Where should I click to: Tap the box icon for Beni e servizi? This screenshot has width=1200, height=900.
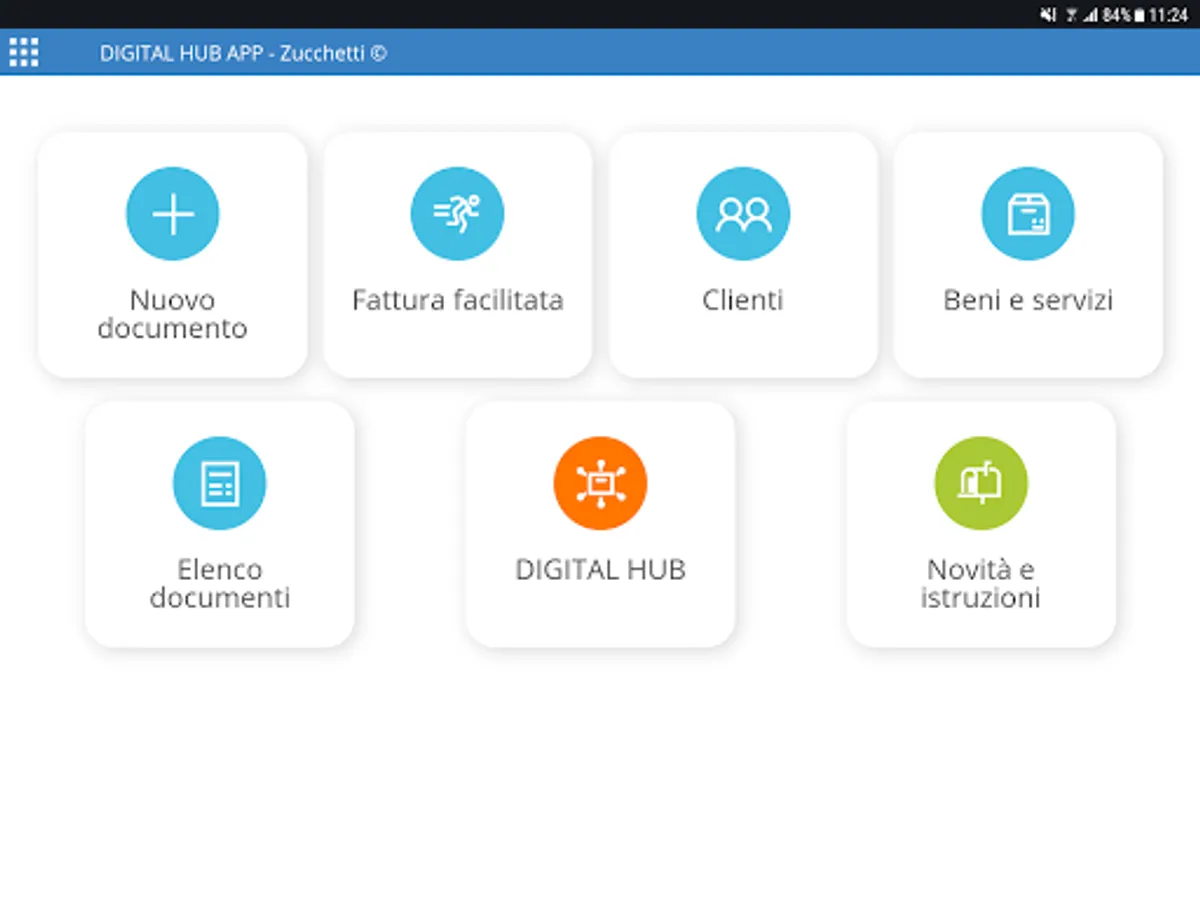[x=1028, y=214]
